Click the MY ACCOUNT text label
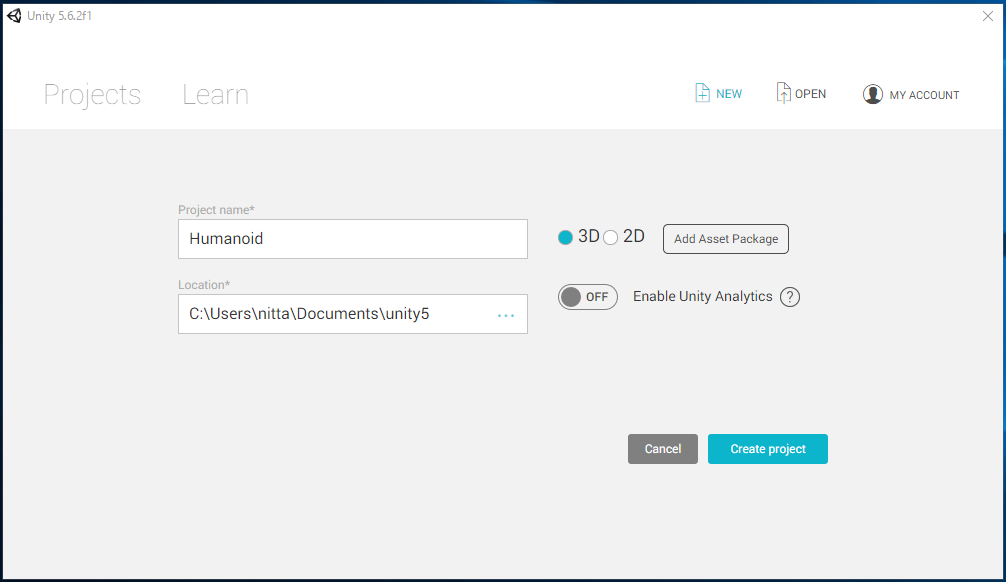This screenshot has height=582, width=1006. click(924, 95)
